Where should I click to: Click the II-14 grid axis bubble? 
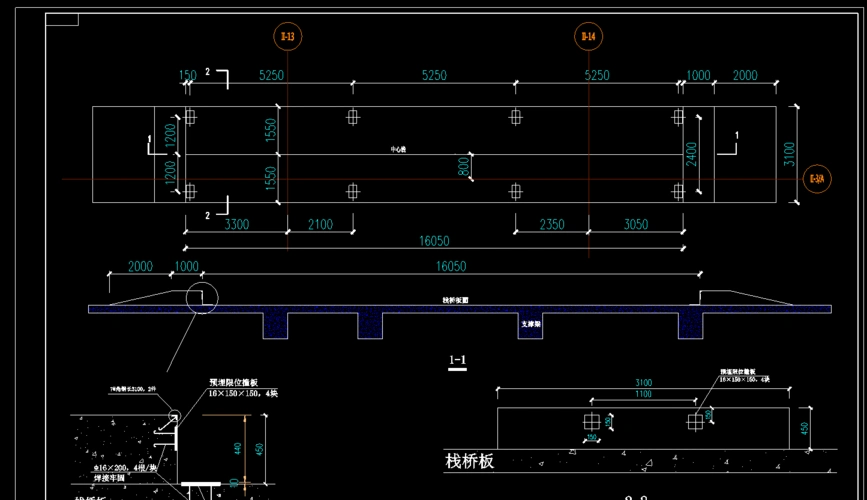tap(588, 38)
